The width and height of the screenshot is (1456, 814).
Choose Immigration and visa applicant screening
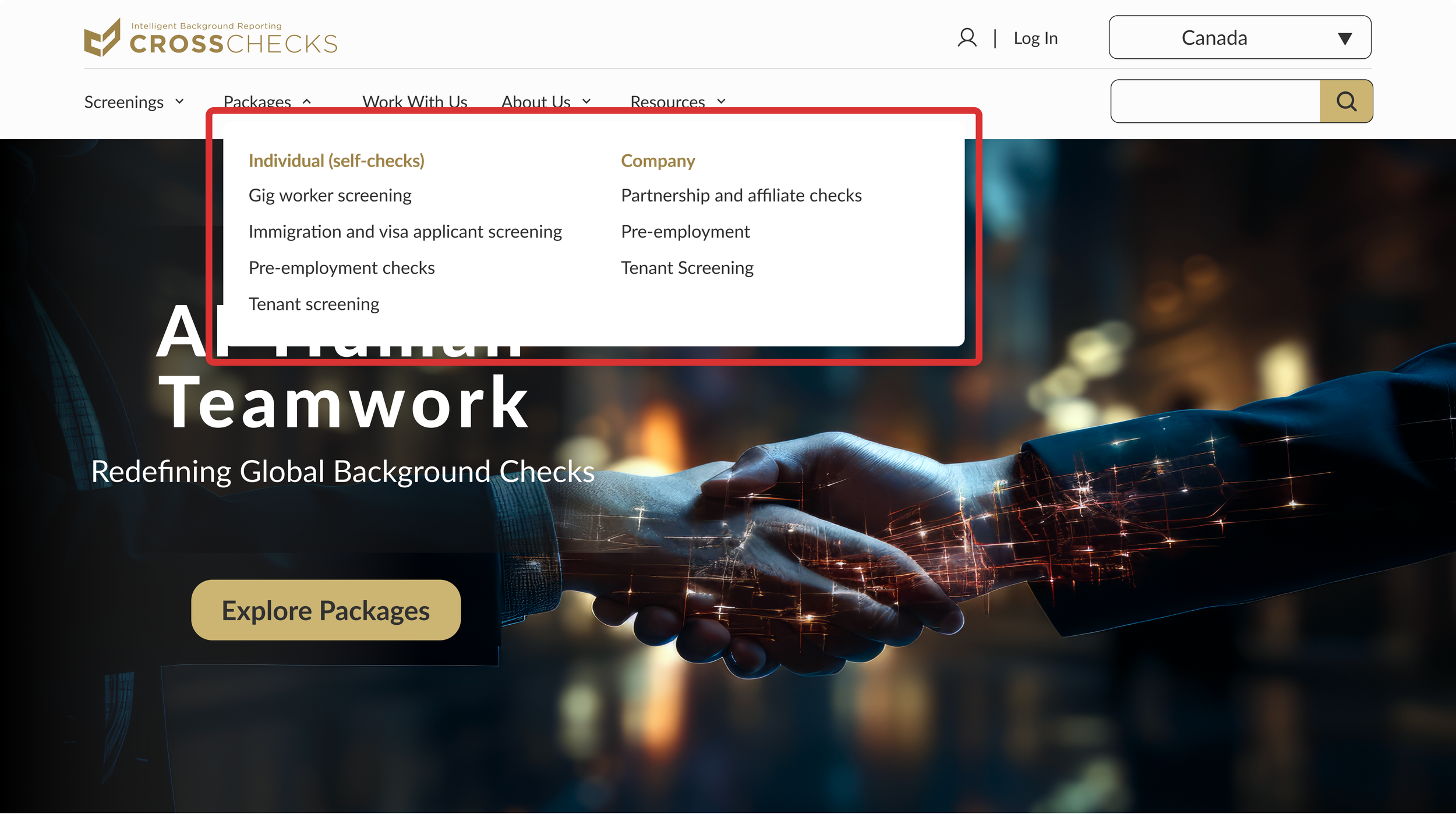pos(405,232)
